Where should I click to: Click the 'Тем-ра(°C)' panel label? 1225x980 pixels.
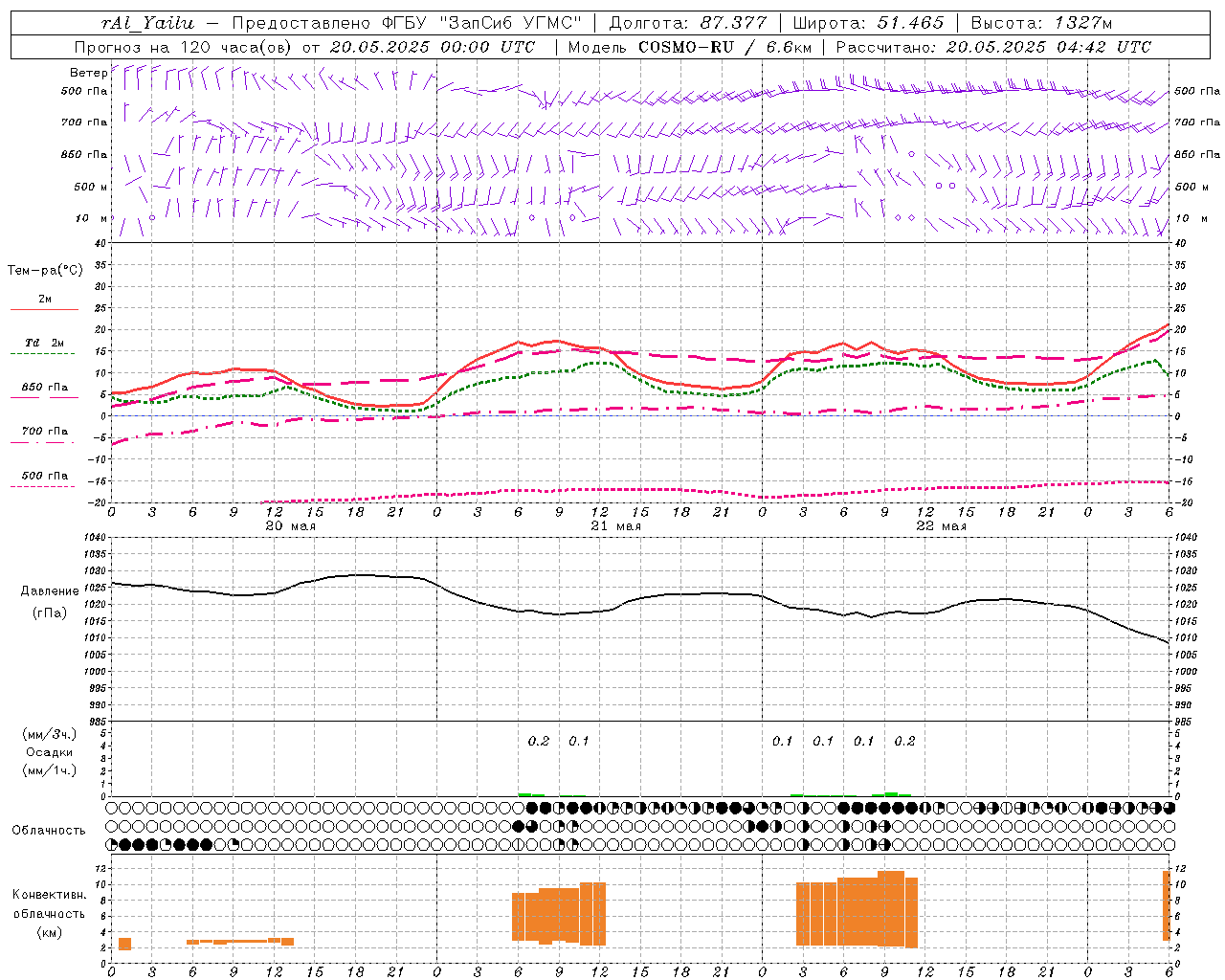(x=45, y=271)
